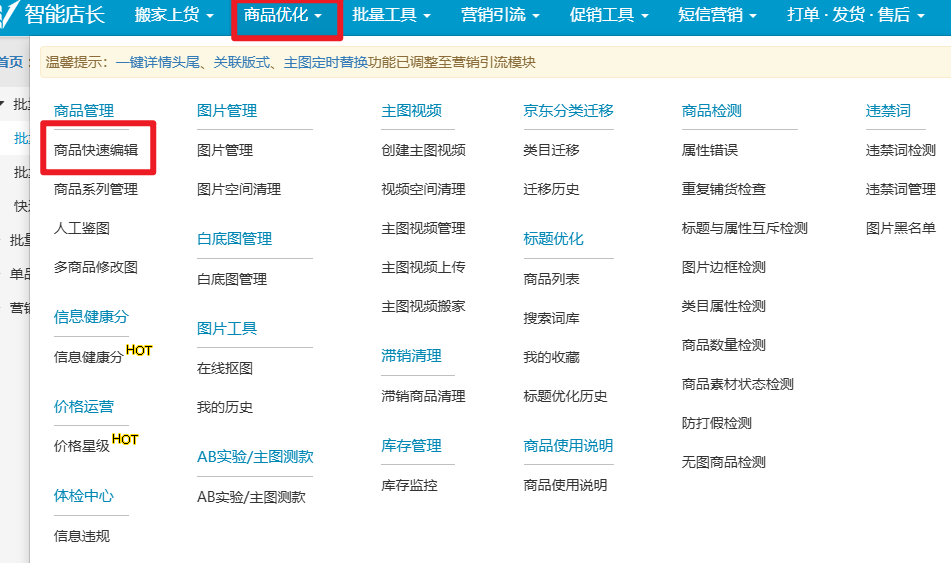The image size is (951, 563).
Task: Open 商品快速编辑 under 商品管理
Action: pos(96,150)
